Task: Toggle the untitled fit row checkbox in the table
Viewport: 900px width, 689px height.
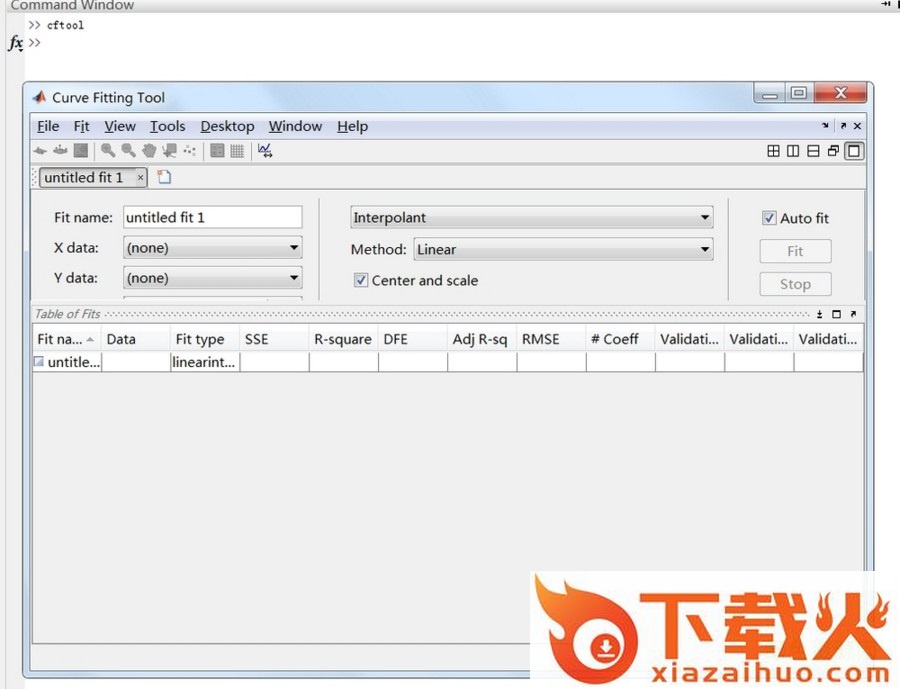Action: [x=39, y=362]
